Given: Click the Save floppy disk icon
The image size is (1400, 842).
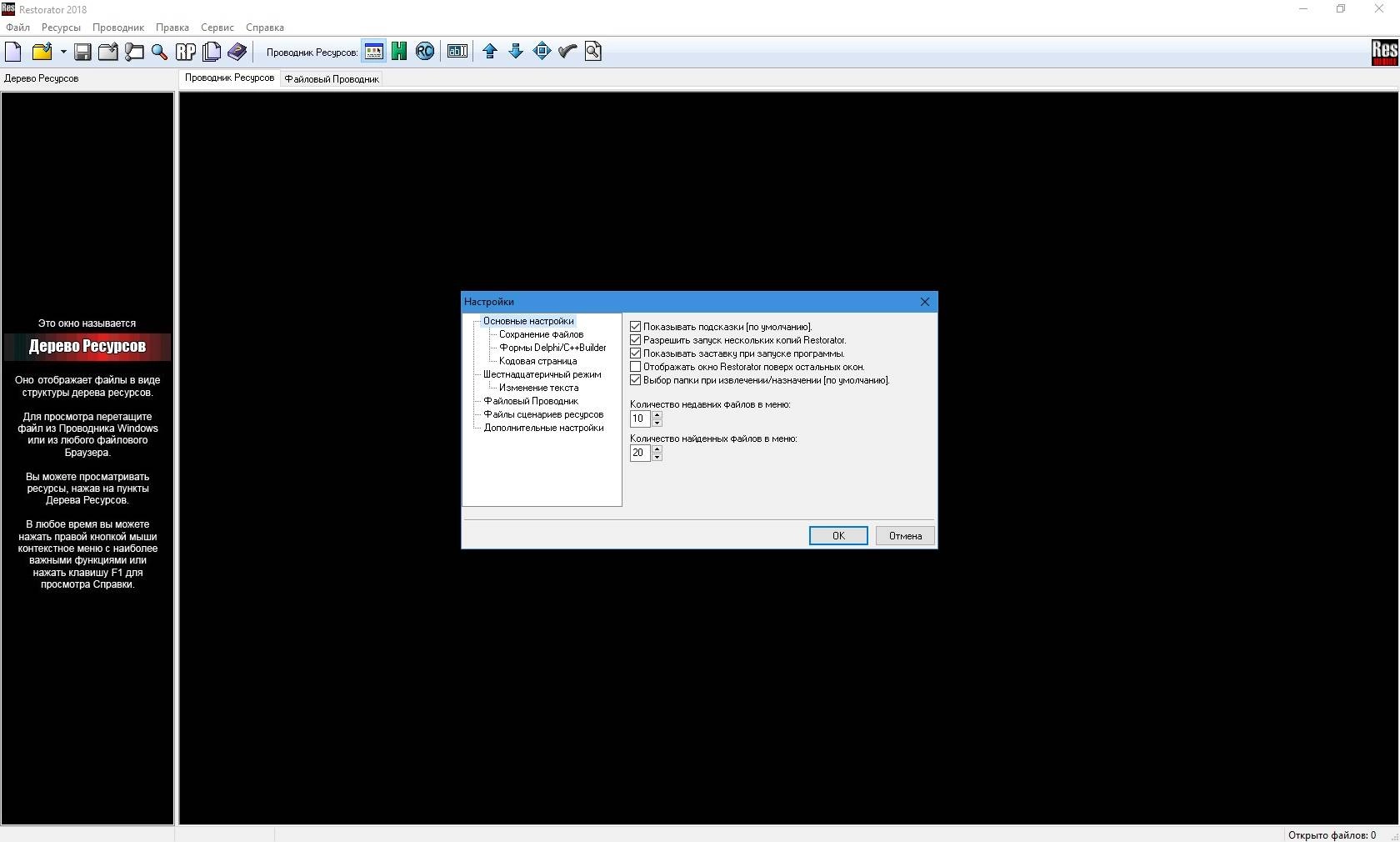Looking at the screenshot, I should point(82,52).
